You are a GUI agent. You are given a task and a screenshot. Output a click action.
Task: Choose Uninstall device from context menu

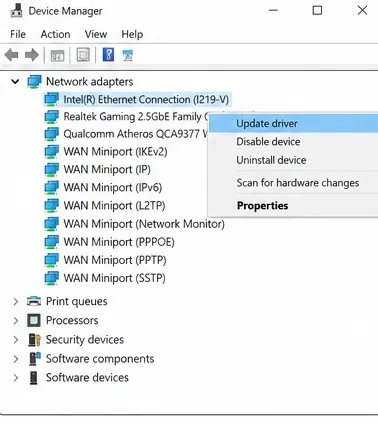coord(293,160)
